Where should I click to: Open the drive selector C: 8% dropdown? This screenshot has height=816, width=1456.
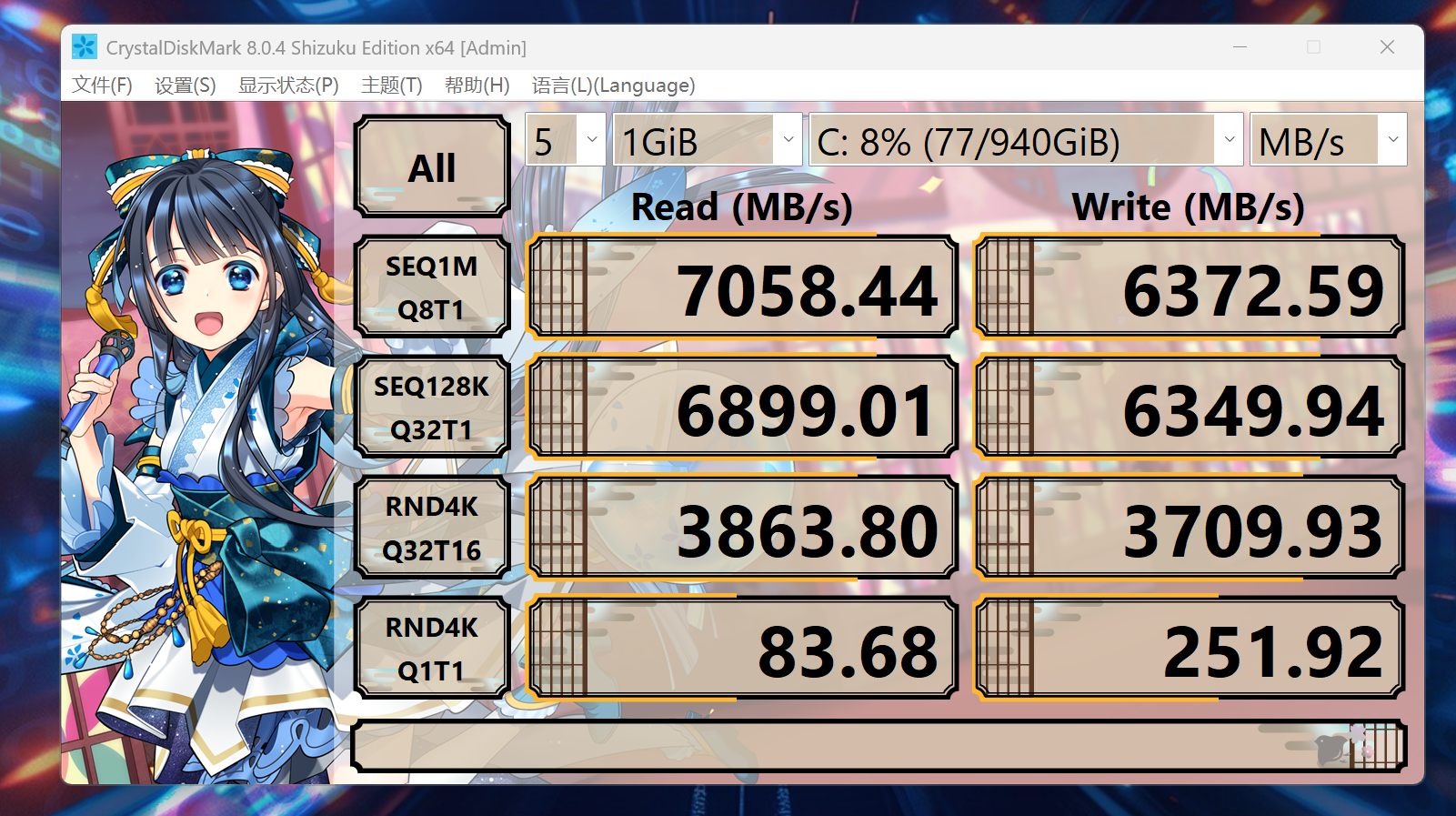(1026, 139)
